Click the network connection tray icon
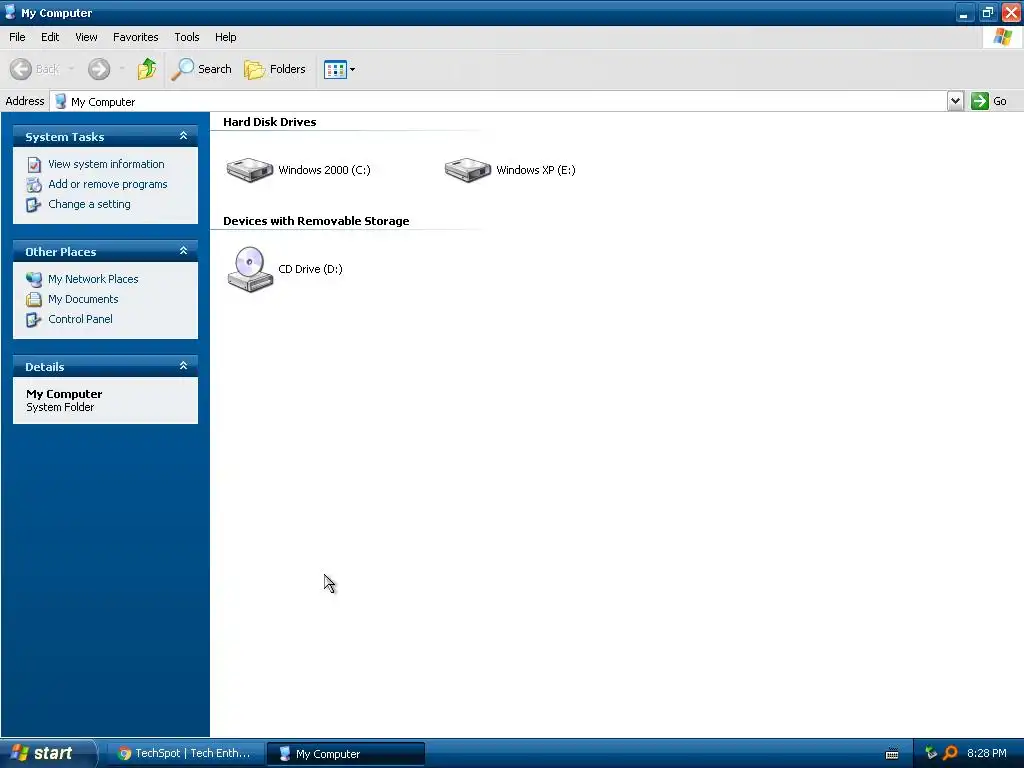 (931, 753)
